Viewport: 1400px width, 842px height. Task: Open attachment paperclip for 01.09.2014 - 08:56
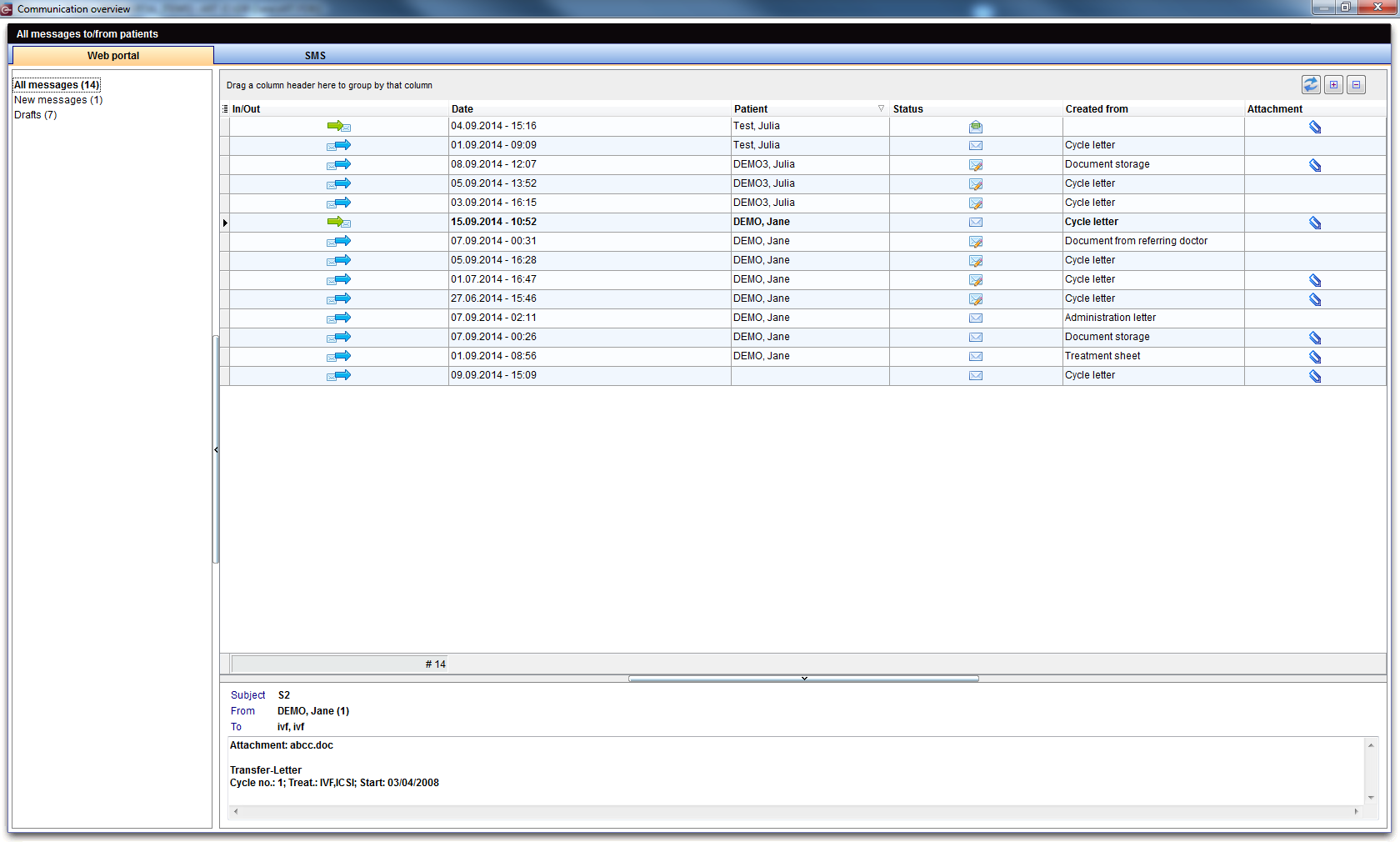pyautogui.click(x=1315, y=357)
